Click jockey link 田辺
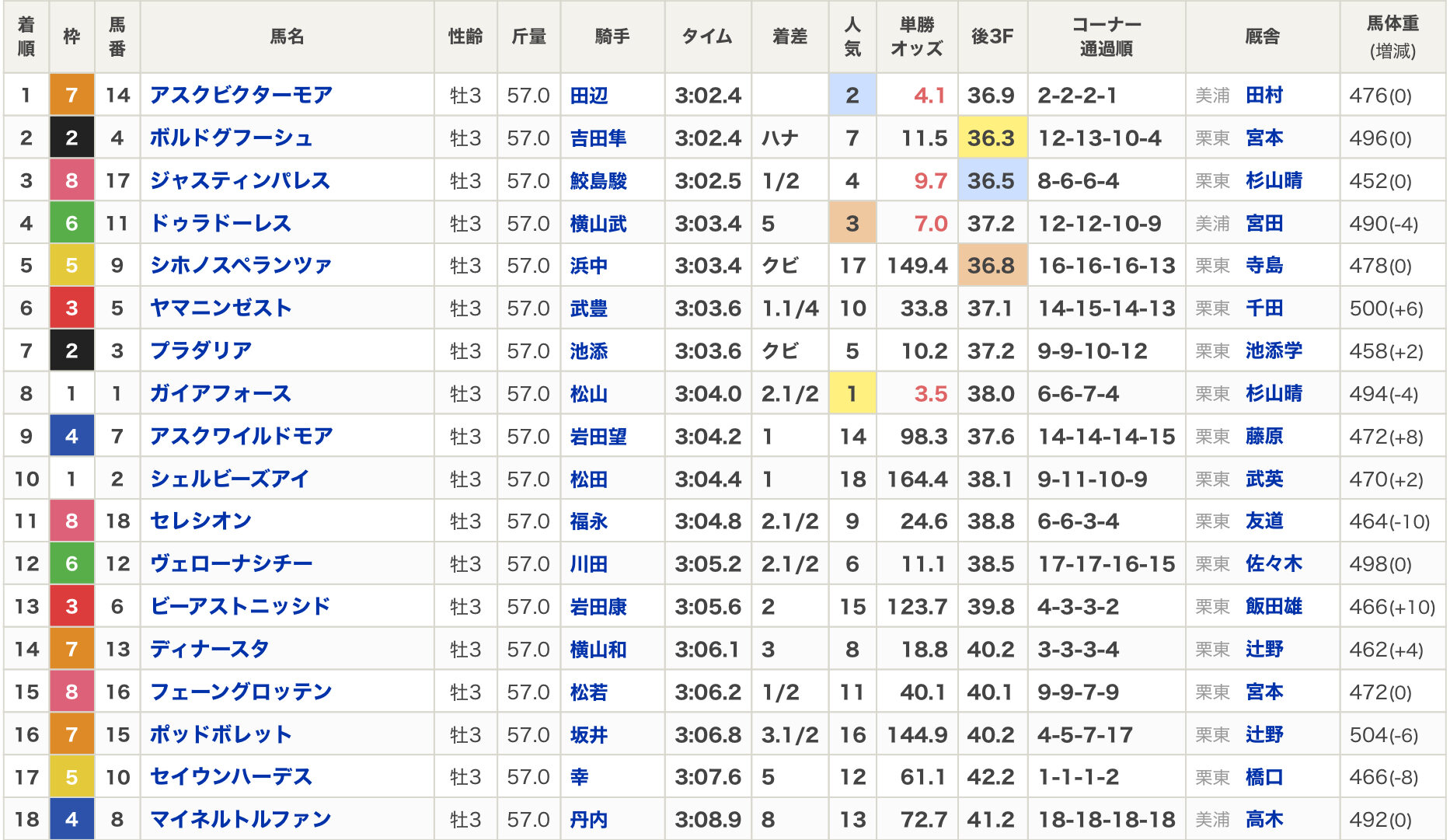The width and height of the screenshot is (1450, 840). click(588, 96)
